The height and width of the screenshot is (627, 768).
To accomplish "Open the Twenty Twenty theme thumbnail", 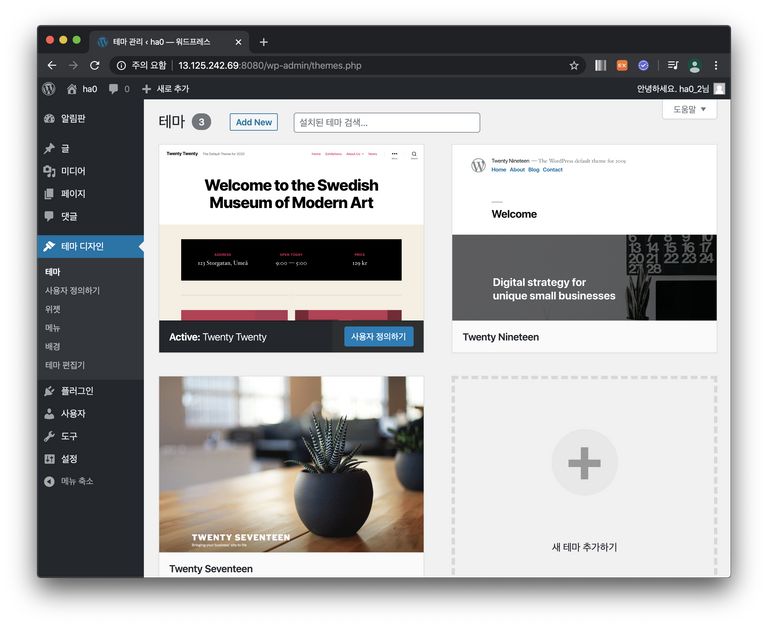I will 291,233.
